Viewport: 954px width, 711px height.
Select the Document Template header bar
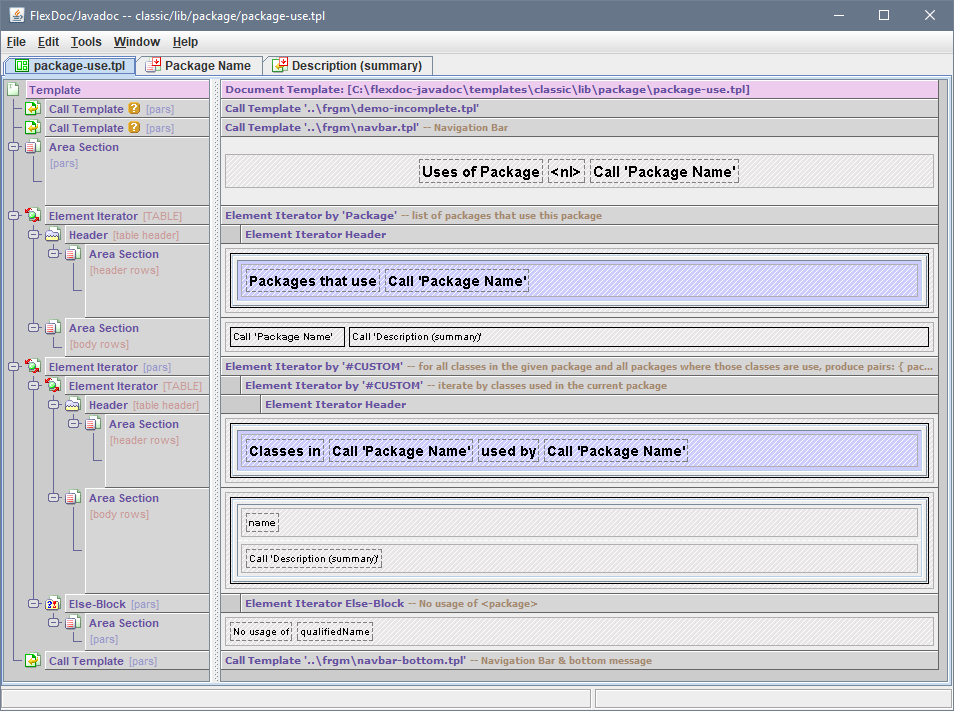[579, 90]
